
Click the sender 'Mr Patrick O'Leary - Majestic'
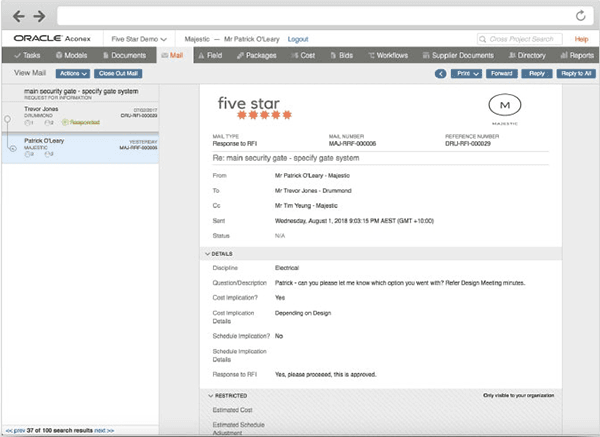[312, 175]
